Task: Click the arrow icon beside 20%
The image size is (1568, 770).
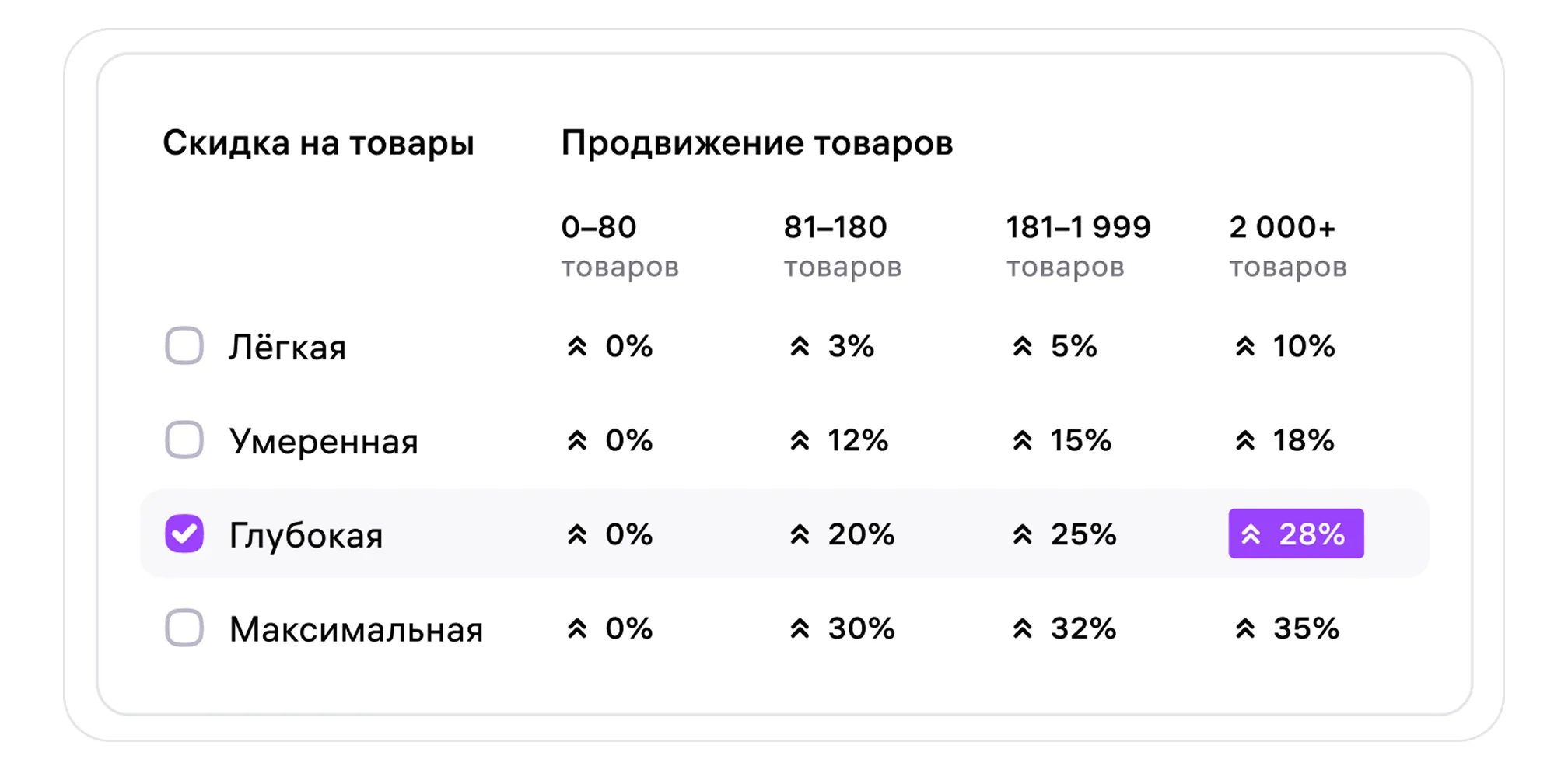Action: (x=800, y=534)
